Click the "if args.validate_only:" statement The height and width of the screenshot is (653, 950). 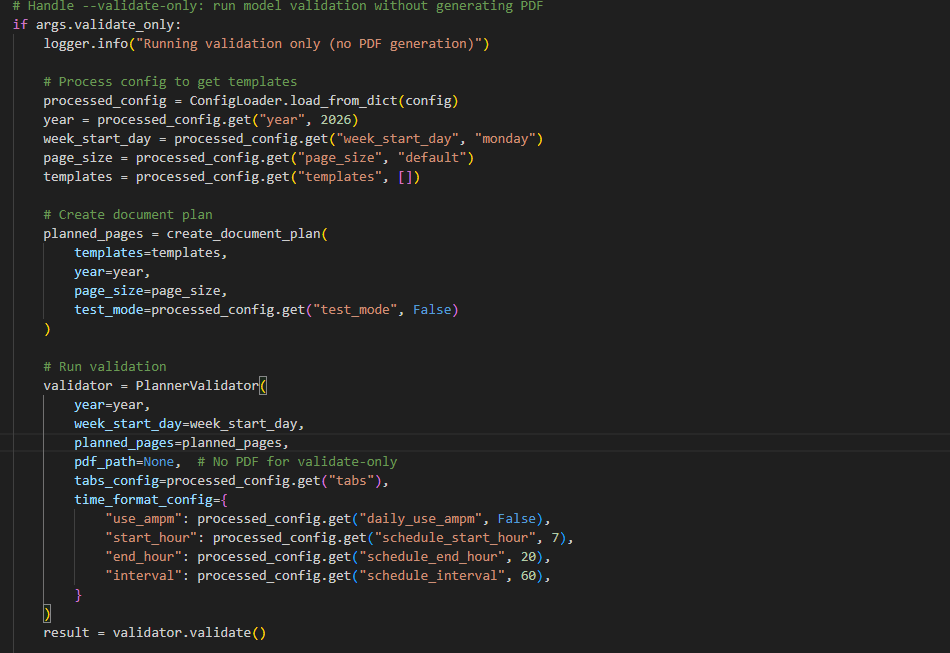97,25
